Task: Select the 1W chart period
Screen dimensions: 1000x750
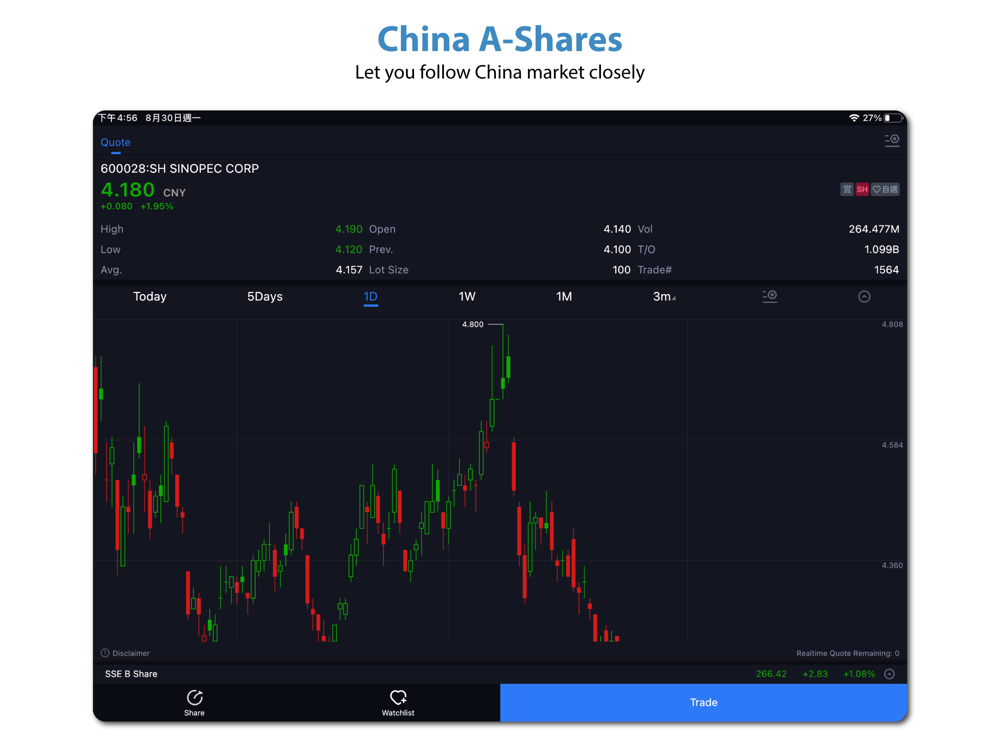Action: [x=467, y=297]
